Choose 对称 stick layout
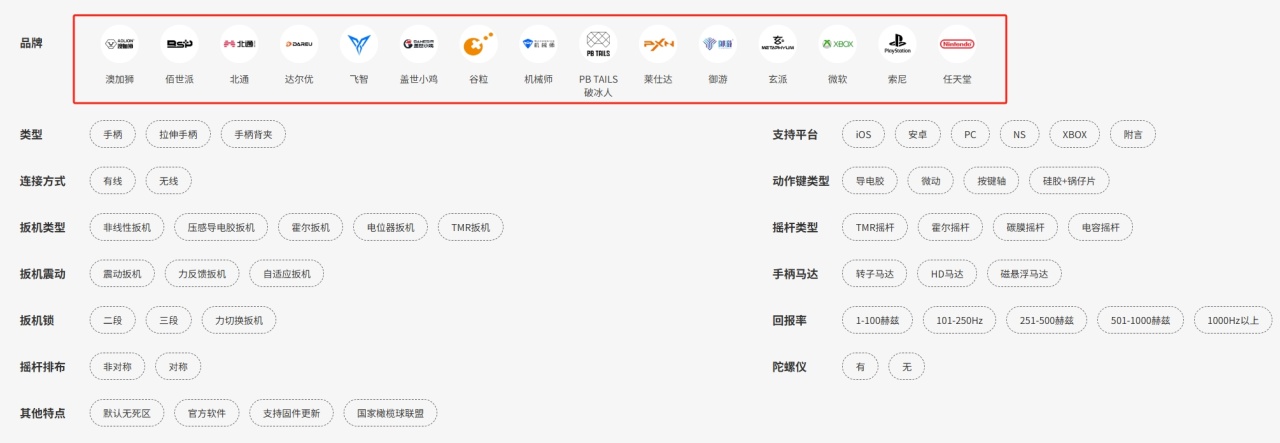This screenshot has width=1280, height=443. (x=178, y=367)
